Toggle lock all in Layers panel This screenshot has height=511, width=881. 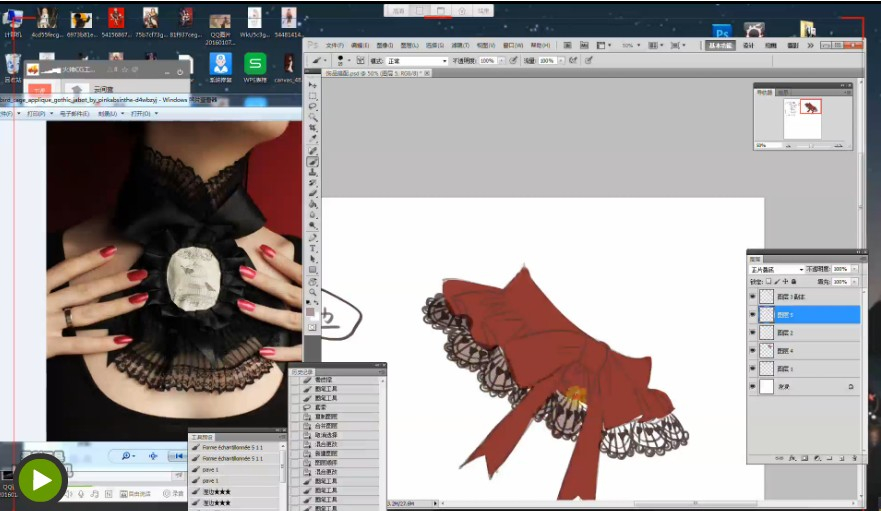click(793, 282)
